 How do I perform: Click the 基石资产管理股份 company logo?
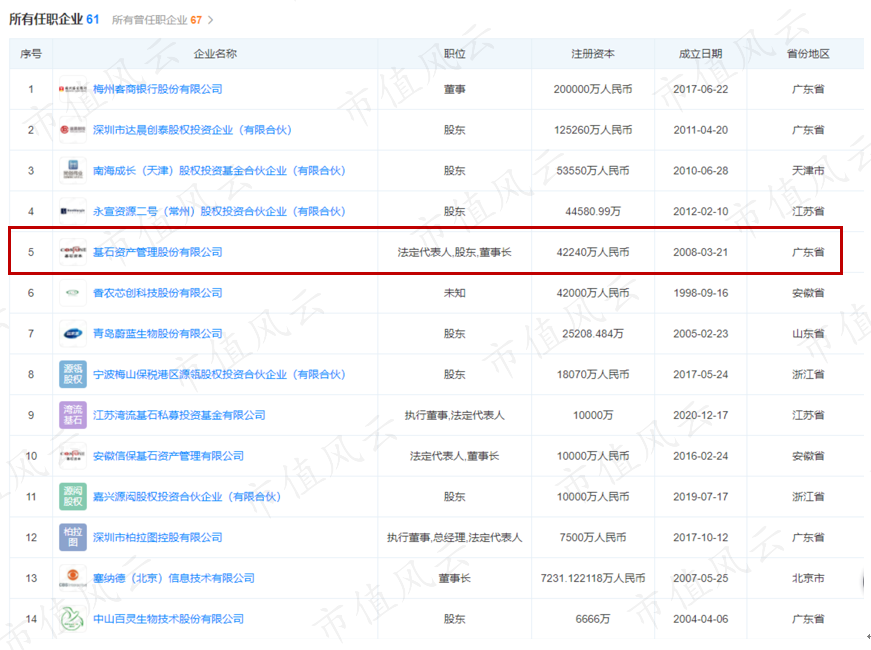click(73, 252)
